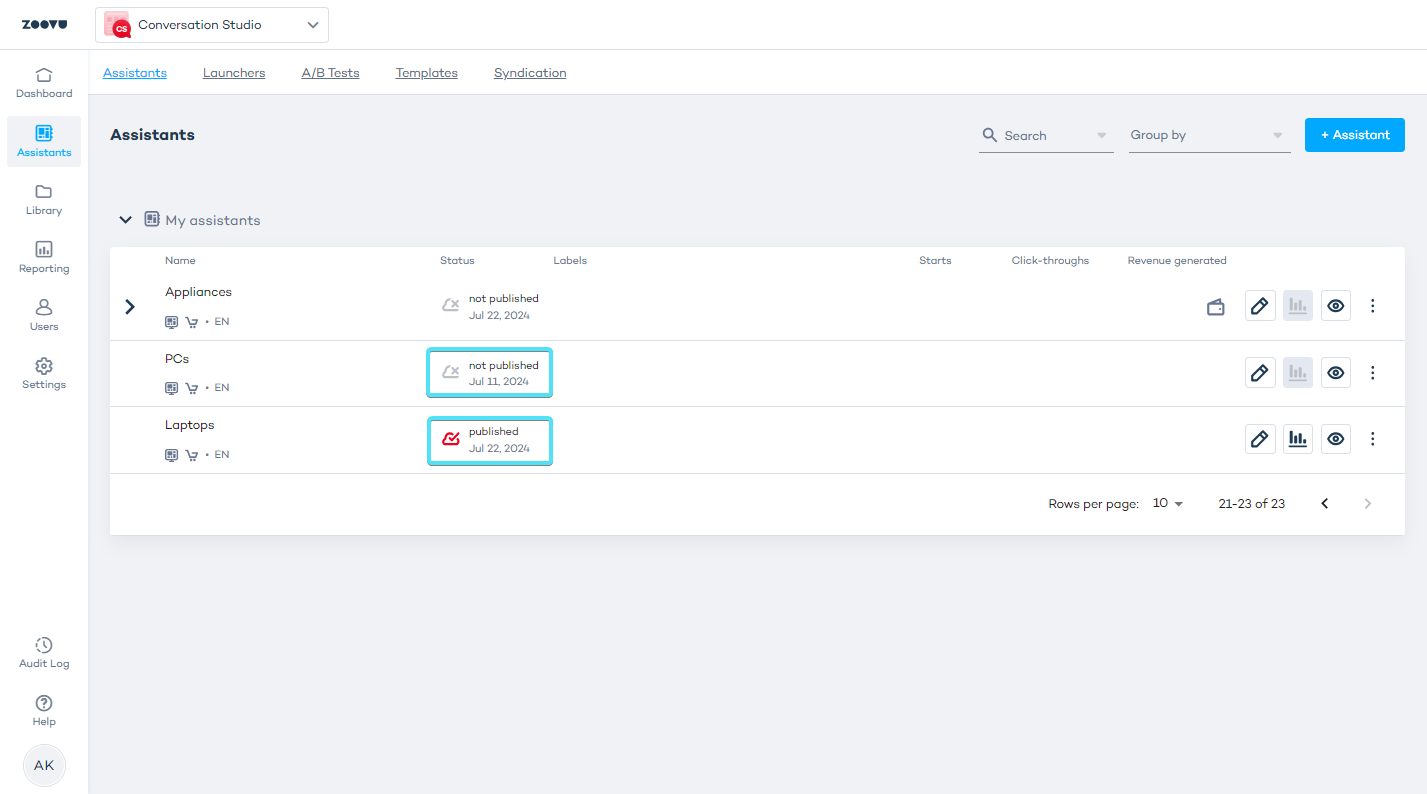The width and height of the screenshot is (1427, 794).
Task: Open the bar chart report for Laptops
Action: click(1298, 438)
